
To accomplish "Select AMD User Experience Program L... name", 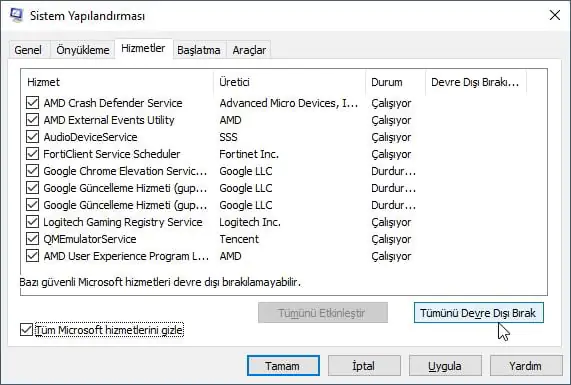I will point(126,256).
